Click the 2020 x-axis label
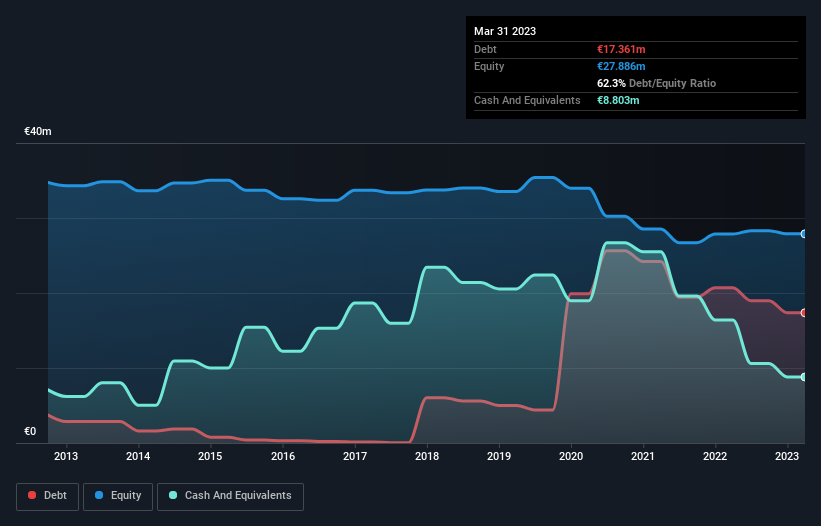Image resolution: width=821 pixels, height=526 pixels. [571, 456]
